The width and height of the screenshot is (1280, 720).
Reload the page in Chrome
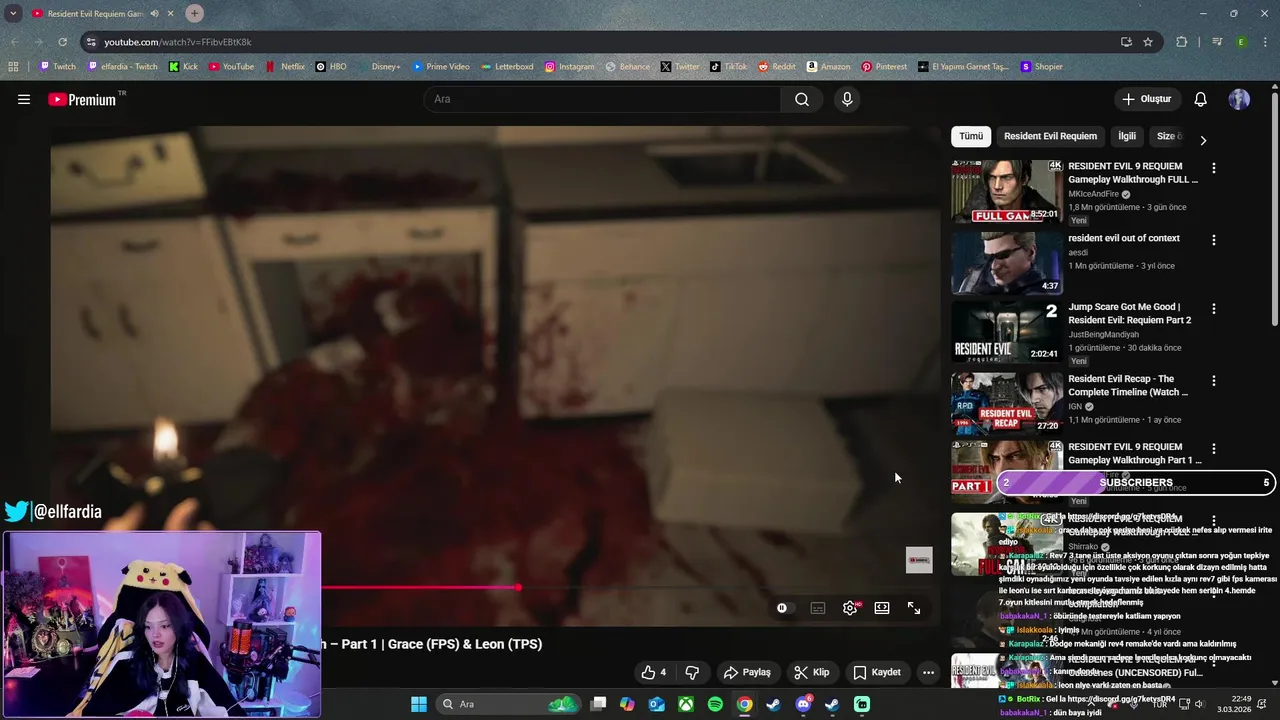pyautogui.click(x=62, y=42)
